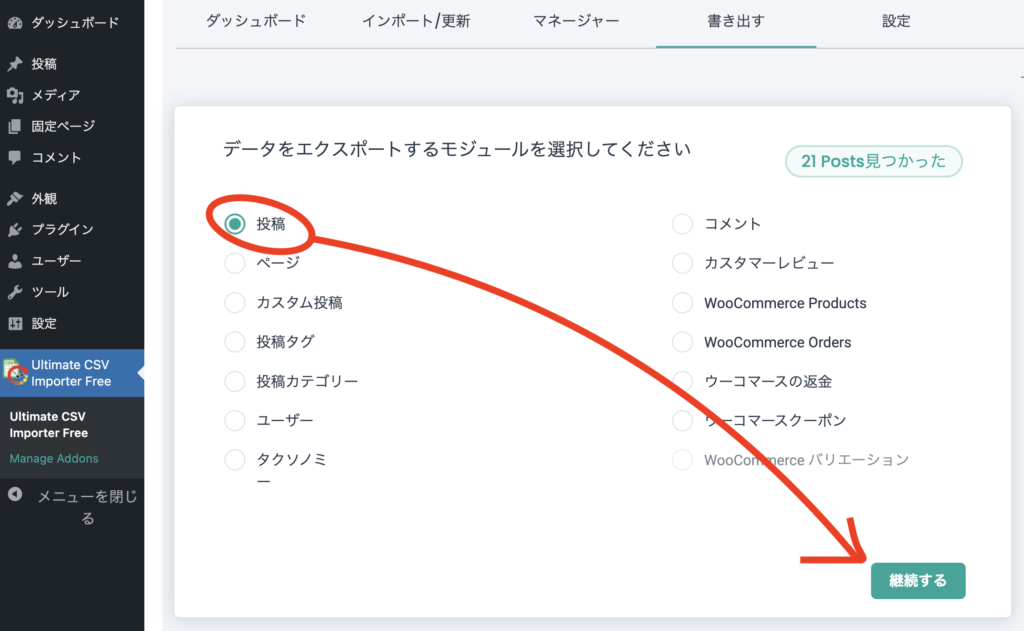Select the WooCommerce Products radio button
Screen dimensions: 1024x631
coord(682,302)
